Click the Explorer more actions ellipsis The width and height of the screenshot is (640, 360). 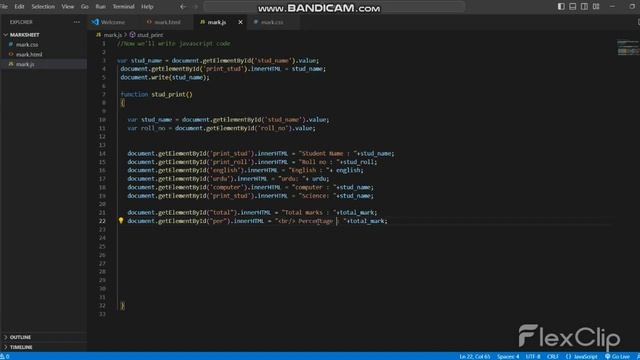77,22
